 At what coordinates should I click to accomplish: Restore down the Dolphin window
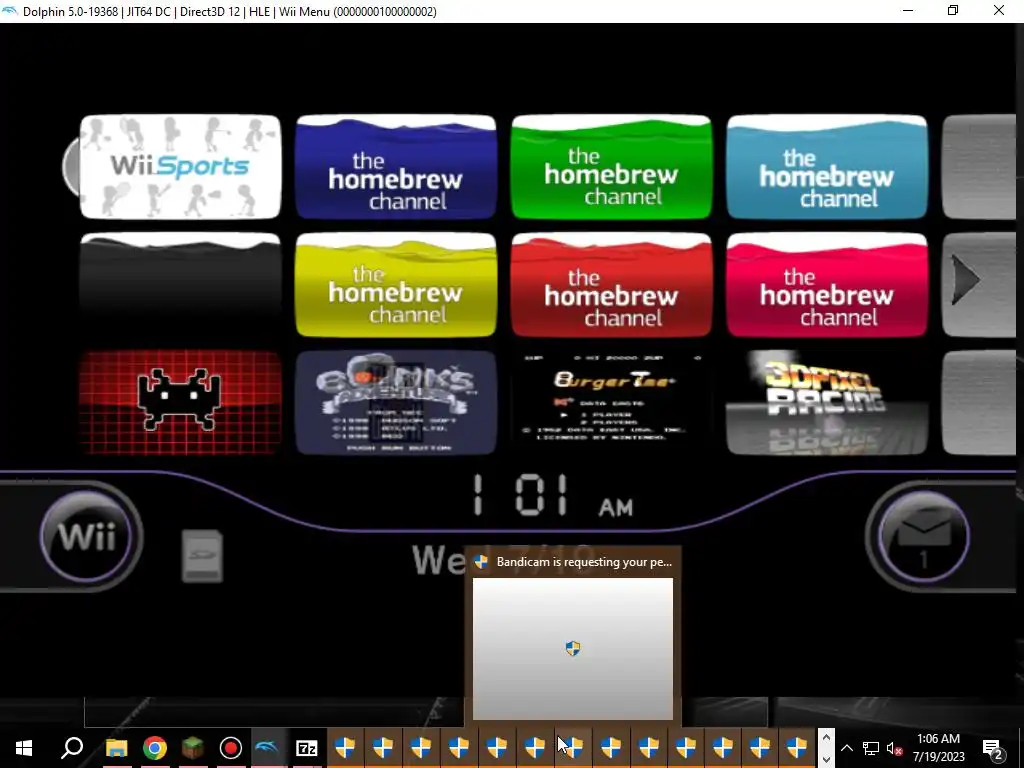click(953, 11)
